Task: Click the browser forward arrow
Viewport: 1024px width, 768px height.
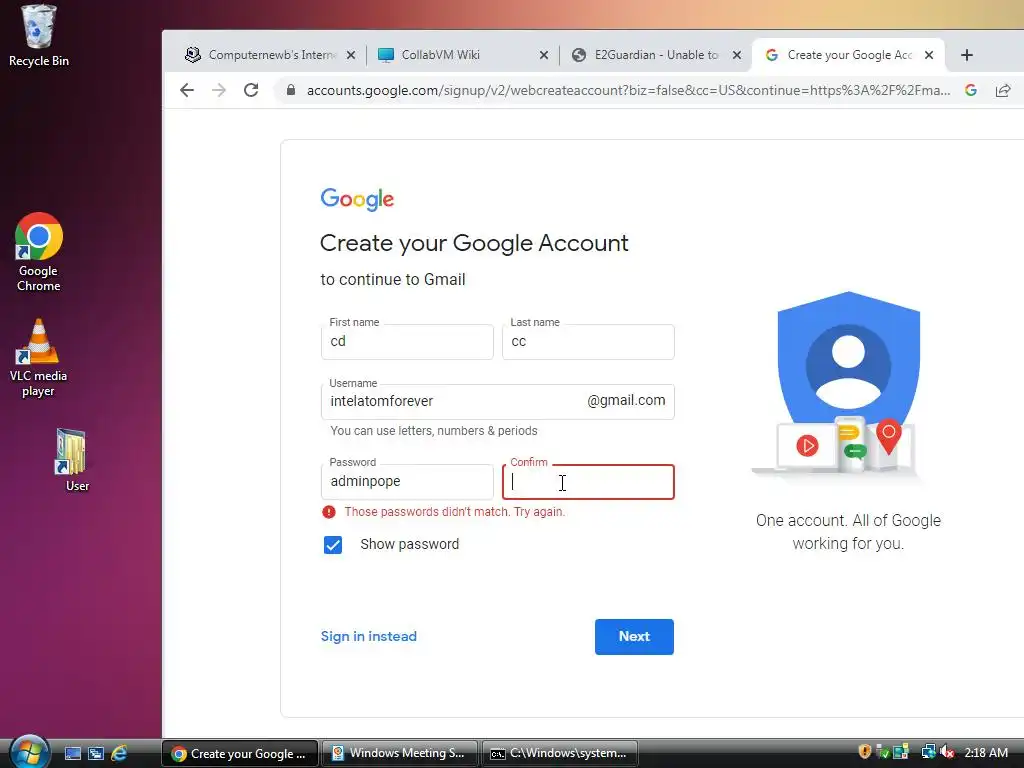Action: pyautogui.click(x=219, y=90)
